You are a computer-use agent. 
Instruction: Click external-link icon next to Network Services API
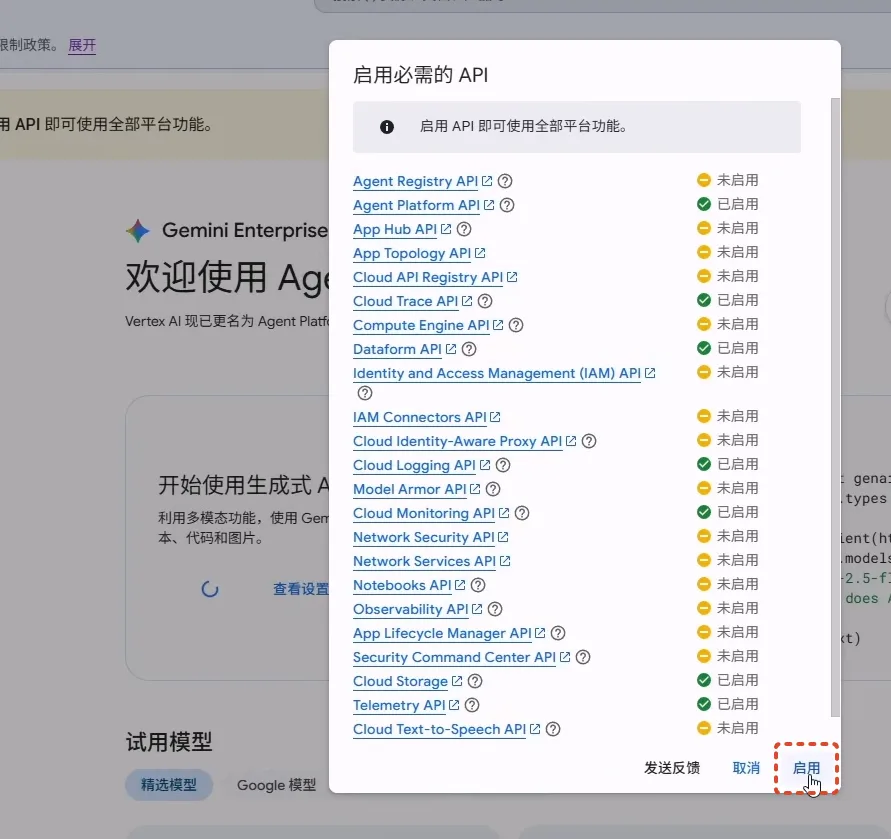(x=505, y=561)
